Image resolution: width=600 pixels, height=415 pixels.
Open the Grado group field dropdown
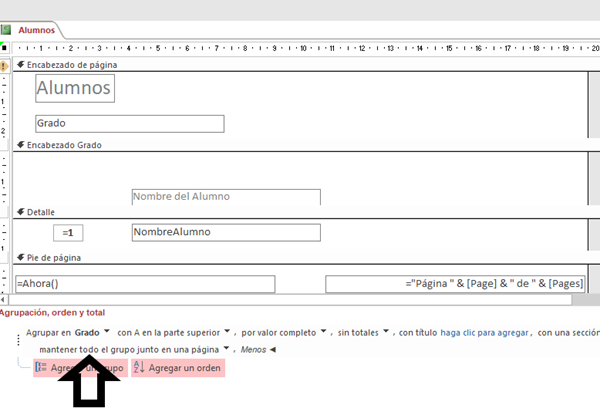point(107,332)
